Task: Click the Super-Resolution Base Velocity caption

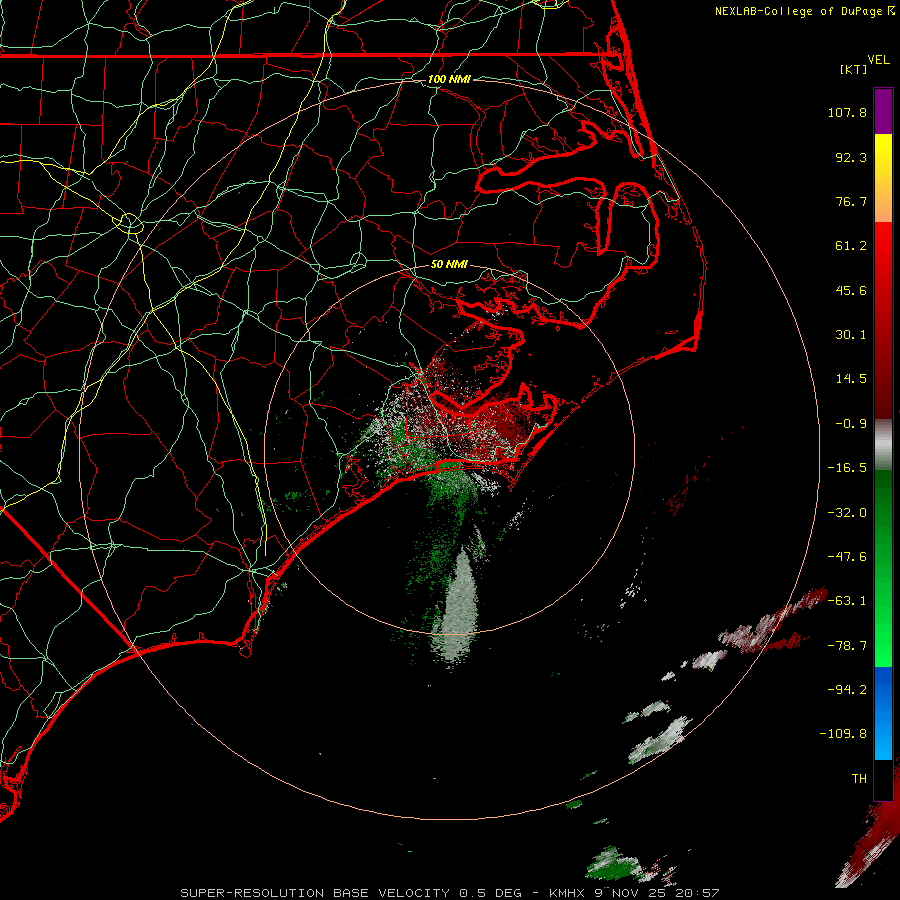Action: (449, 893)
